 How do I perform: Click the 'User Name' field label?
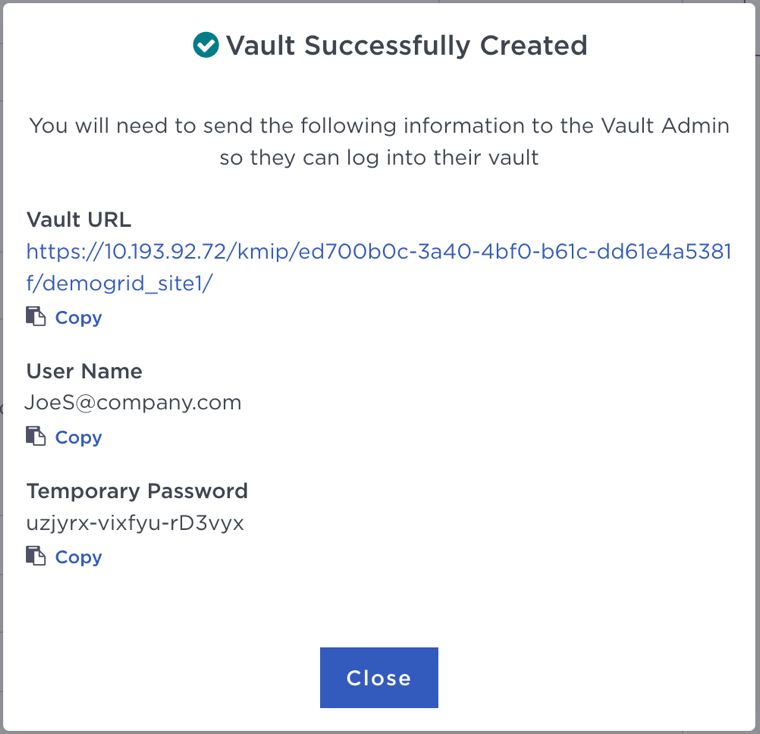pos(84,371)
